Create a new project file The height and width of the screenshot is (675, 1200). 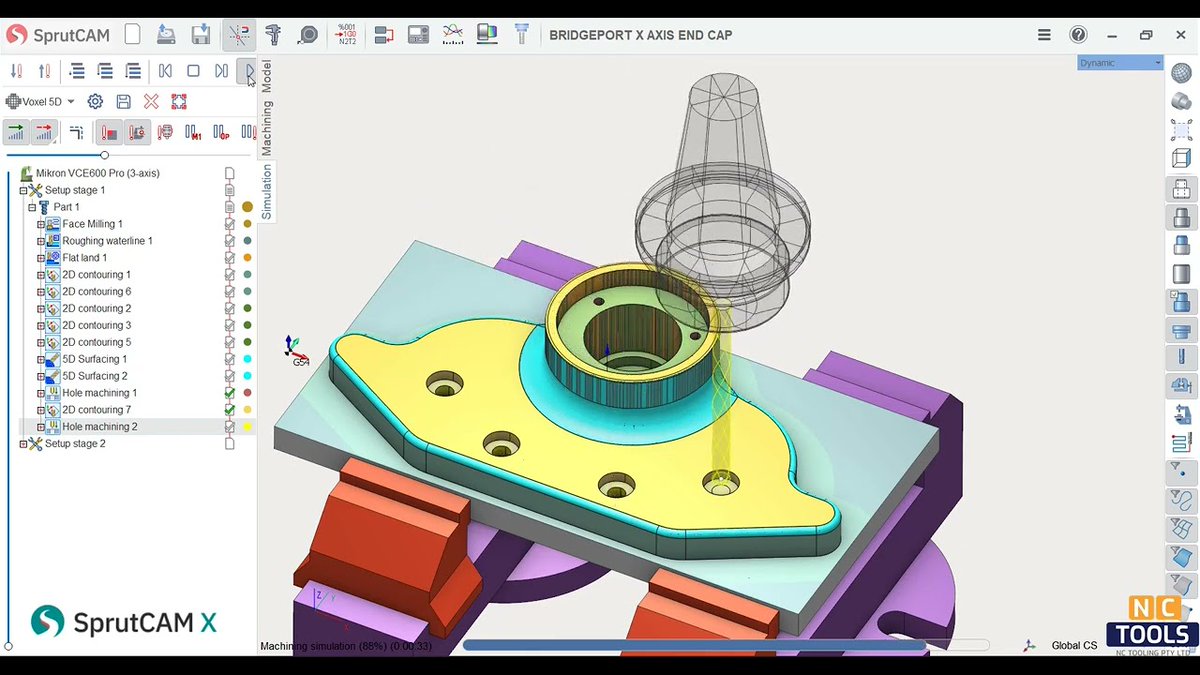132,35
